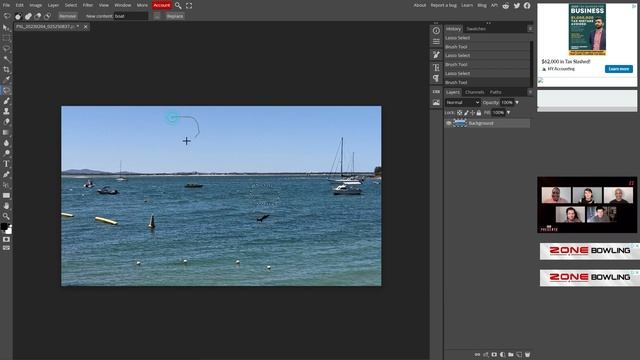
Task: Select the Crop tool
Action: [x=6, y=69]
